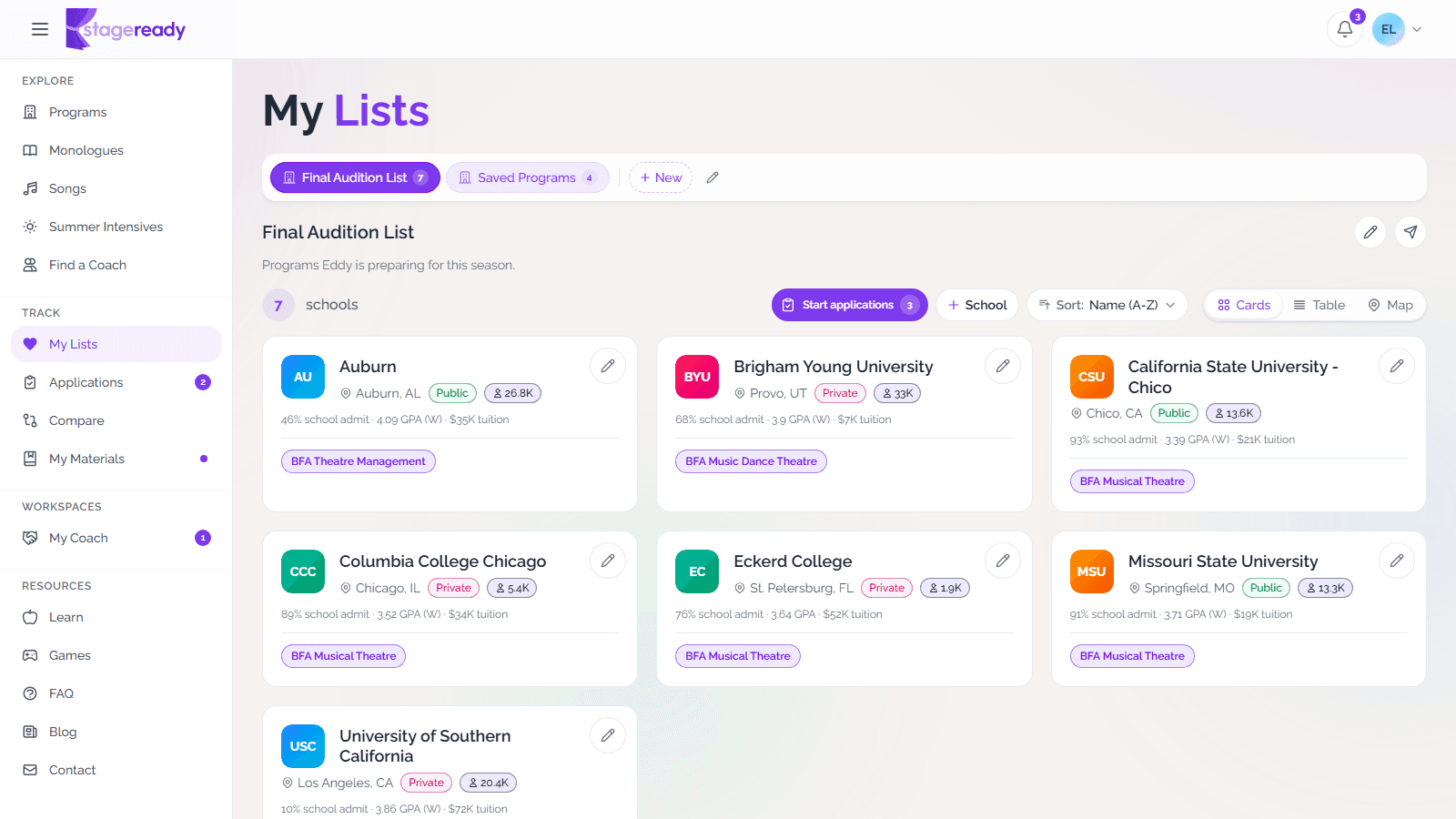Screen dimensions: 1456x819
Task: Click the StageReady logo
Action: click(126, 29)
